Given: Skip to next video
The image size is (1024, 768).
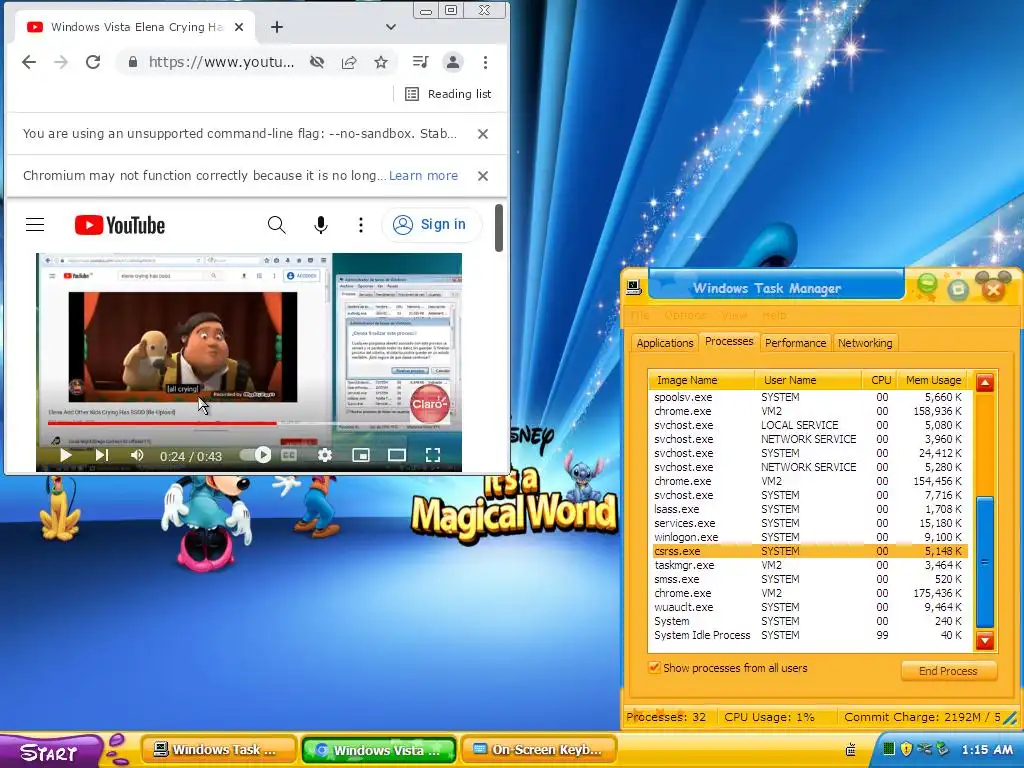Looking at the screenshot, I should pos(102,455).
